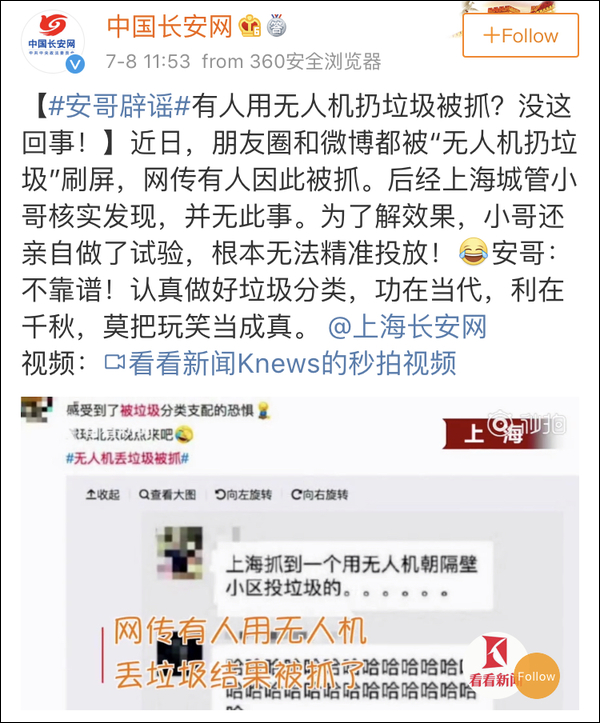This screenshot has width=600, height=723.
Task: Click the 秒拍 watermark icon in video
Action: pyautogui.click(x=527, y=424)
